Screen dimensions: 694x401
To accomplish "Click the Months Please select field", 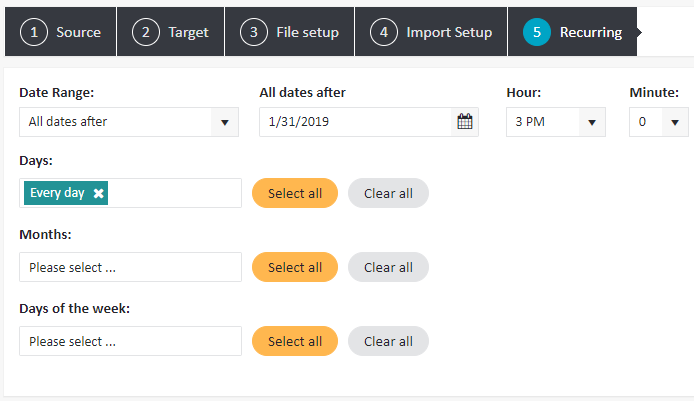I will [x=131, y=267].
